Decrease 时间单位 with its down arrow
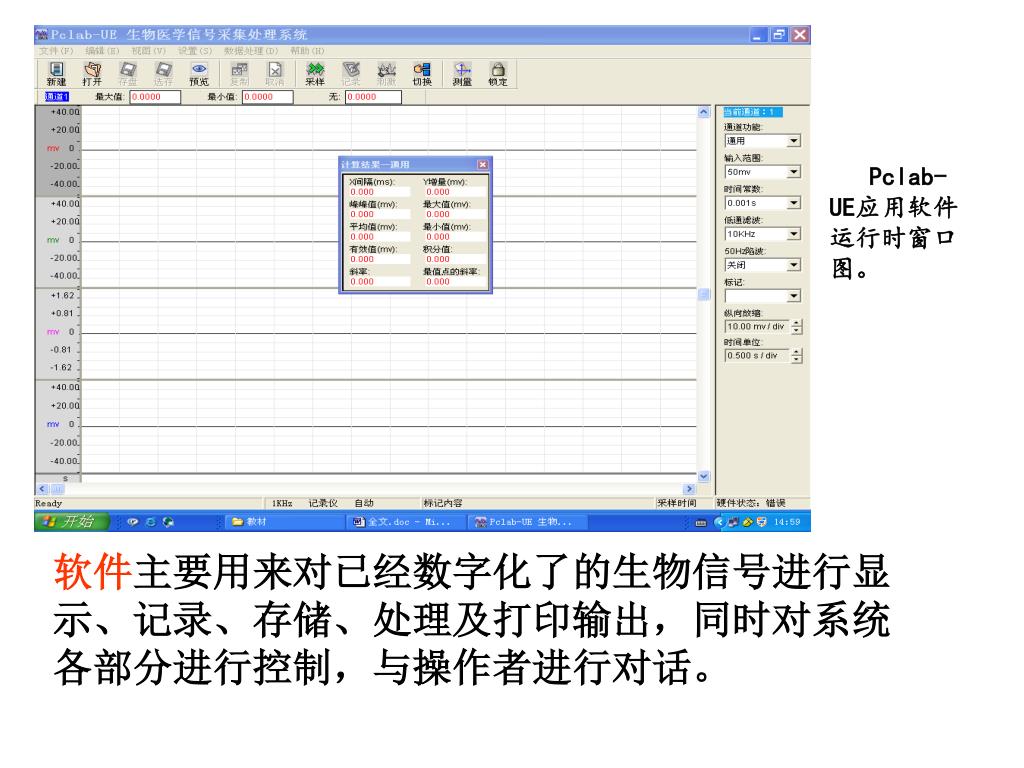 click(x=797, y=360)
